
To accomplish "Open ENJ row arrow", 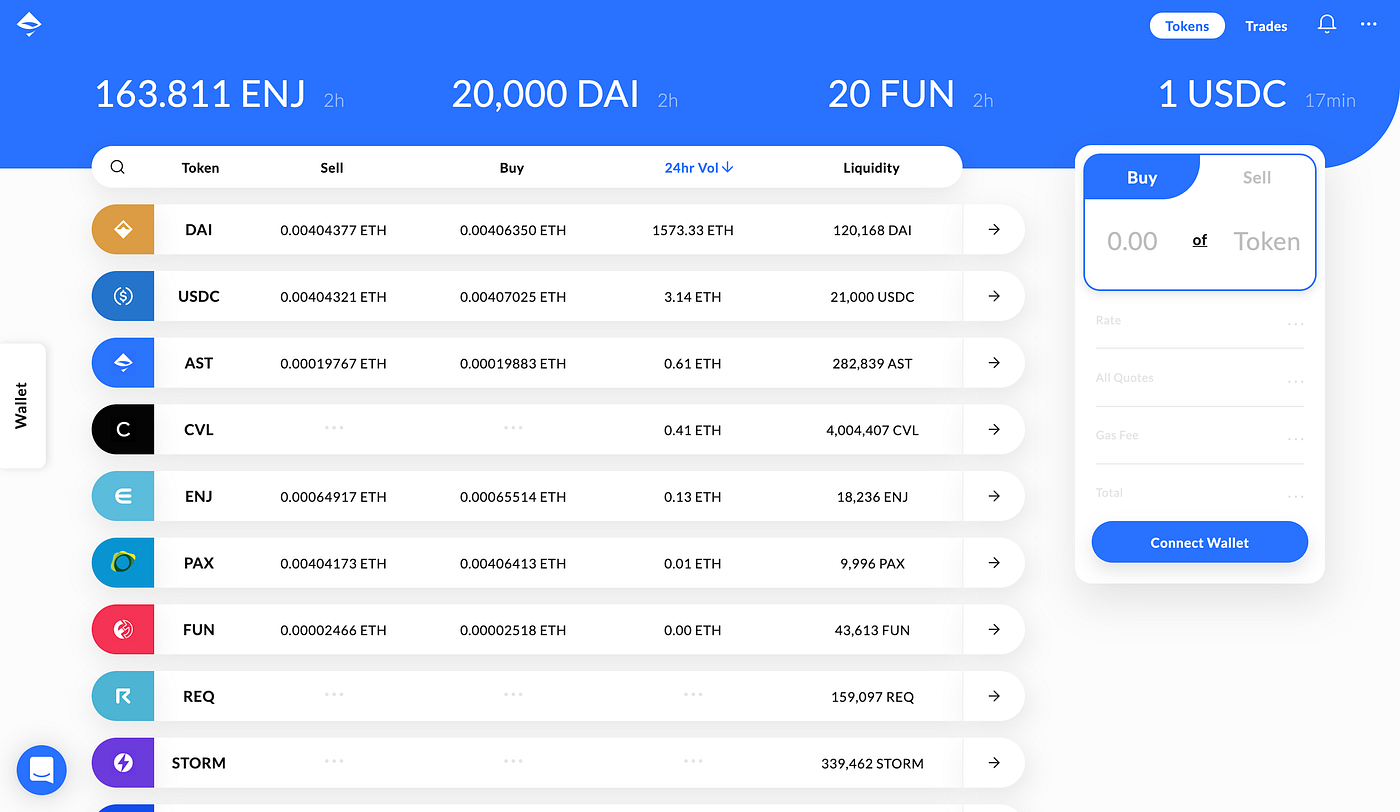I will [x=994, y=496].
